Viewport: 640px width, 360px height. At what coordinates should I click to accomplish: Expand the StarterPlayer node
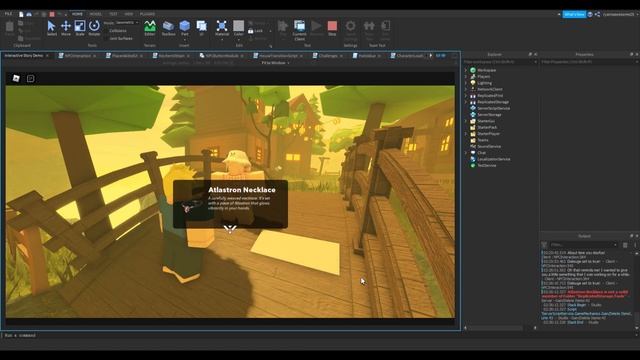click(466, 134)
